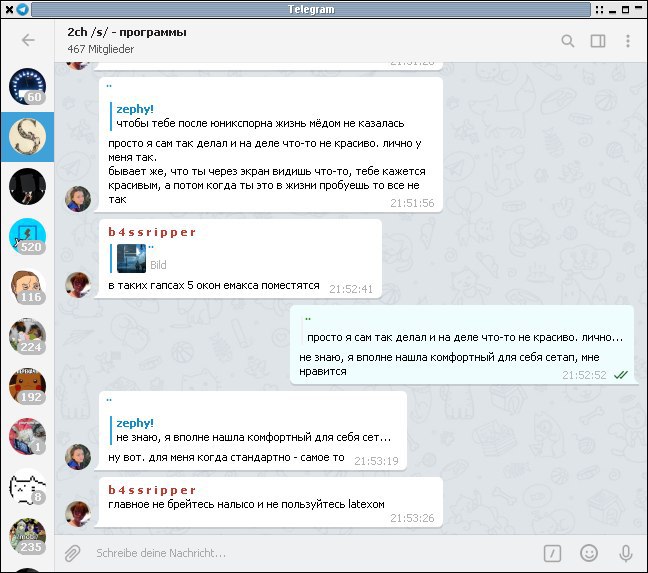View the 467 Mitglieder member list
The width and height of the screenshot is (648, 573).
click(x=101, y=49)
